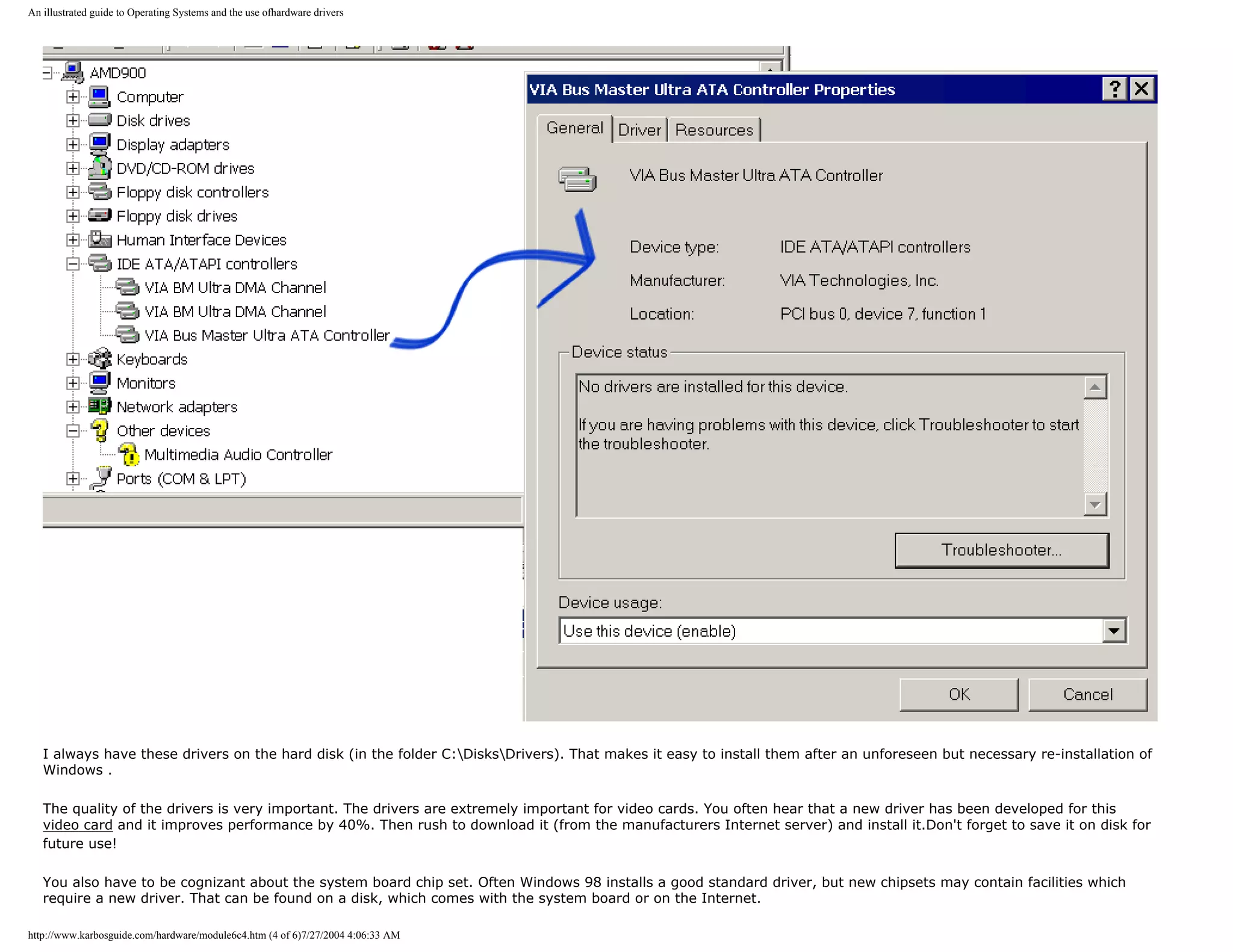Click the device status scrollbar track
Viewport: 1233px width, 952px height.
[x=1095, y=446]
